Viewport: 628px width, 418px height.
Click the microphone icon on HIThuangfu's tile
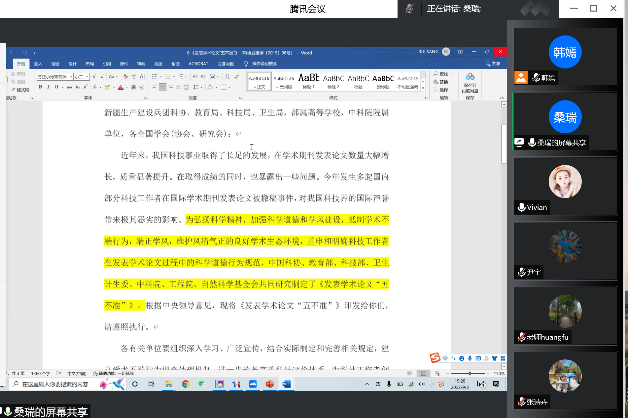tap(521, 337)
